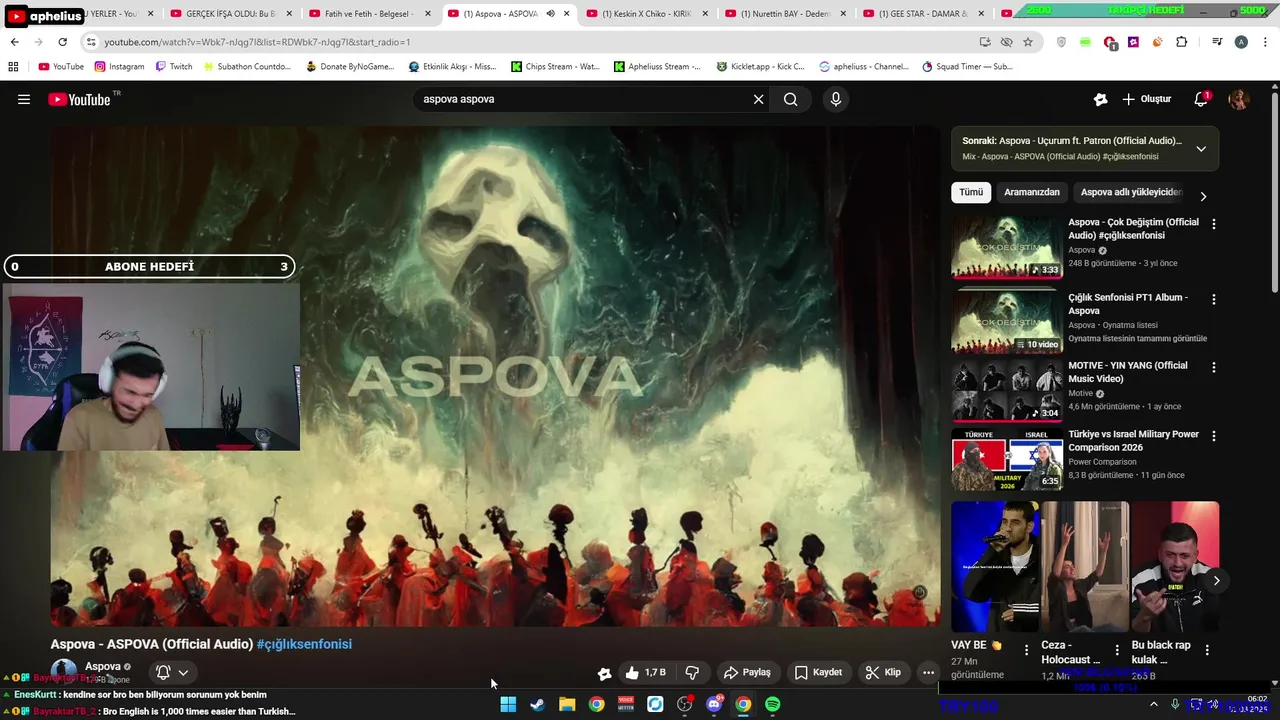Open options for Çok Değiştim video

tap(1214, 224)
